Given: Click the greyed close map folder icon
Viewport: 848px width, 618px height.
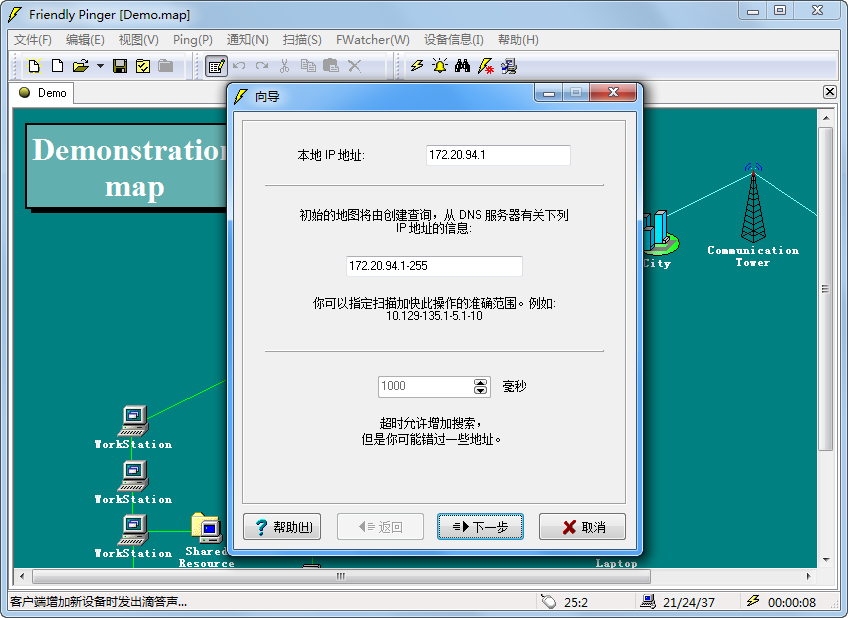Looking at the screenshot, I should click(165, 66).
